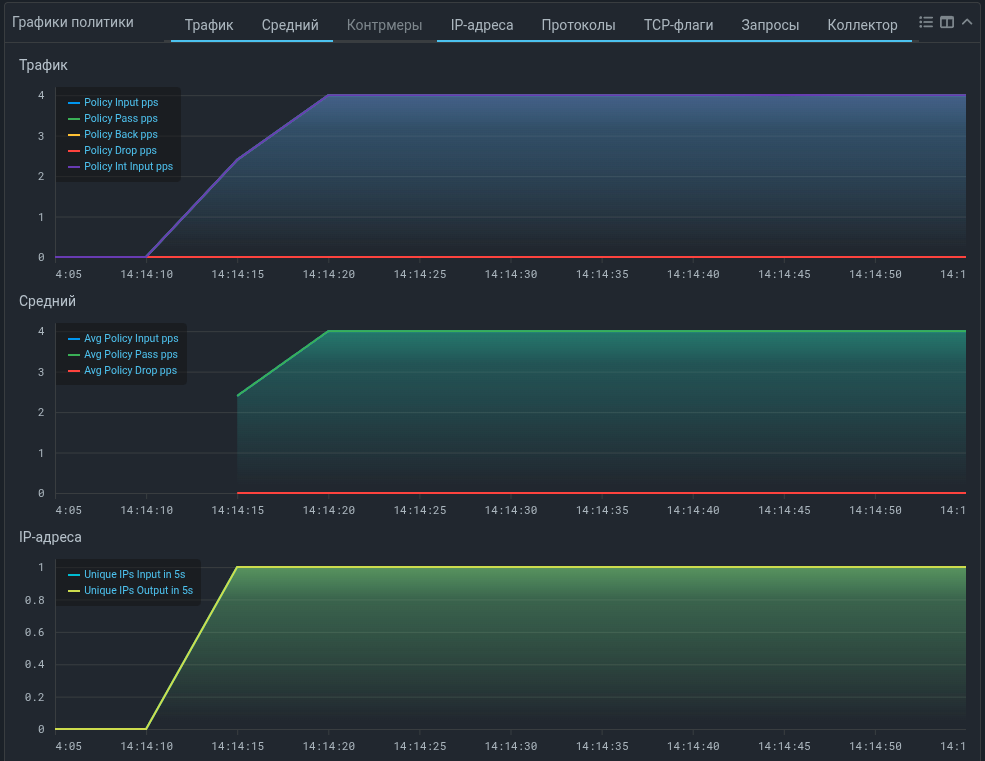The height and width of the screenshot is (761, 985).
Task: Click the column layout icon in header
Action: 946,22
